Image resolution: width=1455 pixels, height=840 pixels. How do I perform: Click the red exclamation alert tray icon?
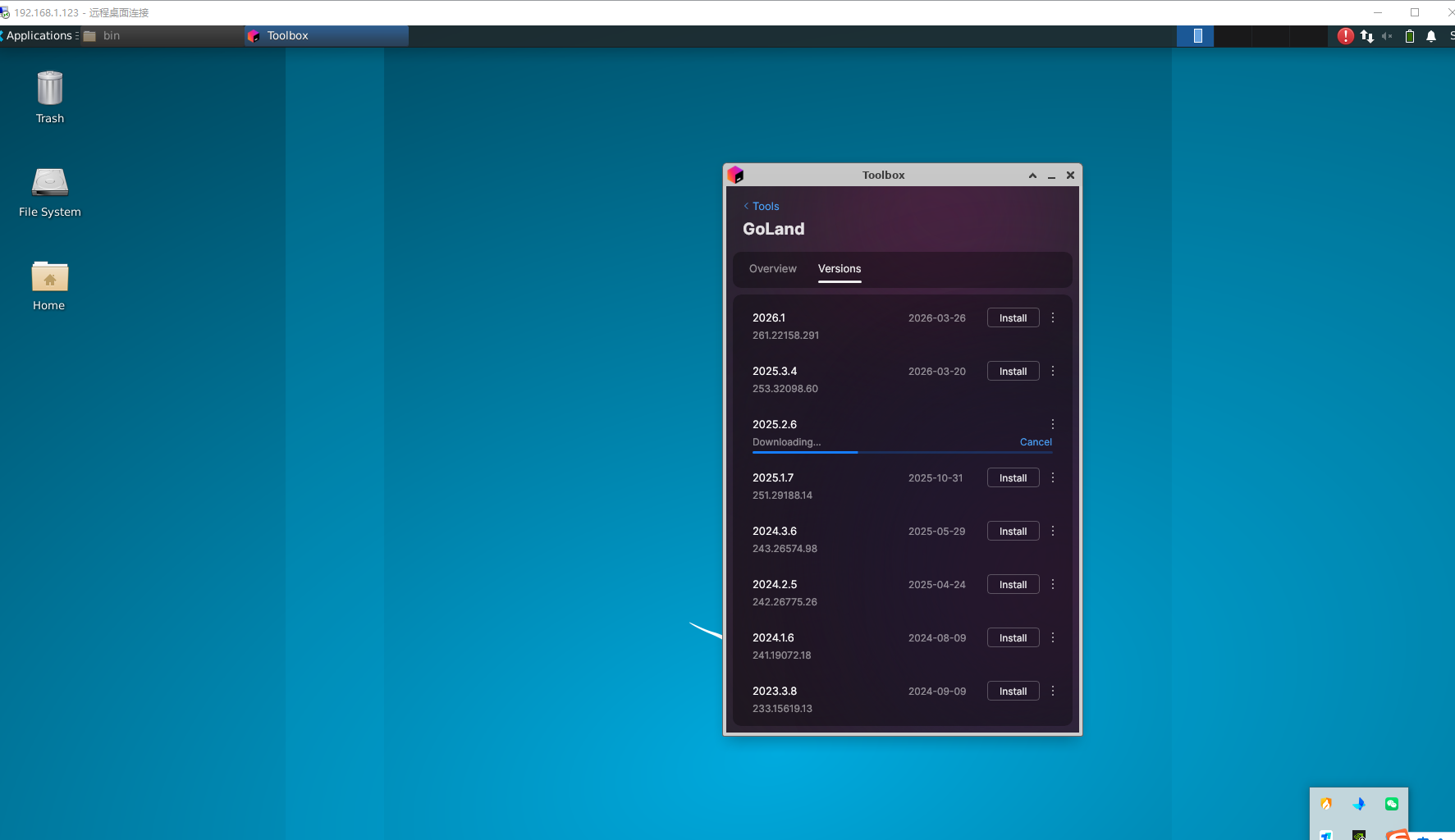pos(1346,35)
